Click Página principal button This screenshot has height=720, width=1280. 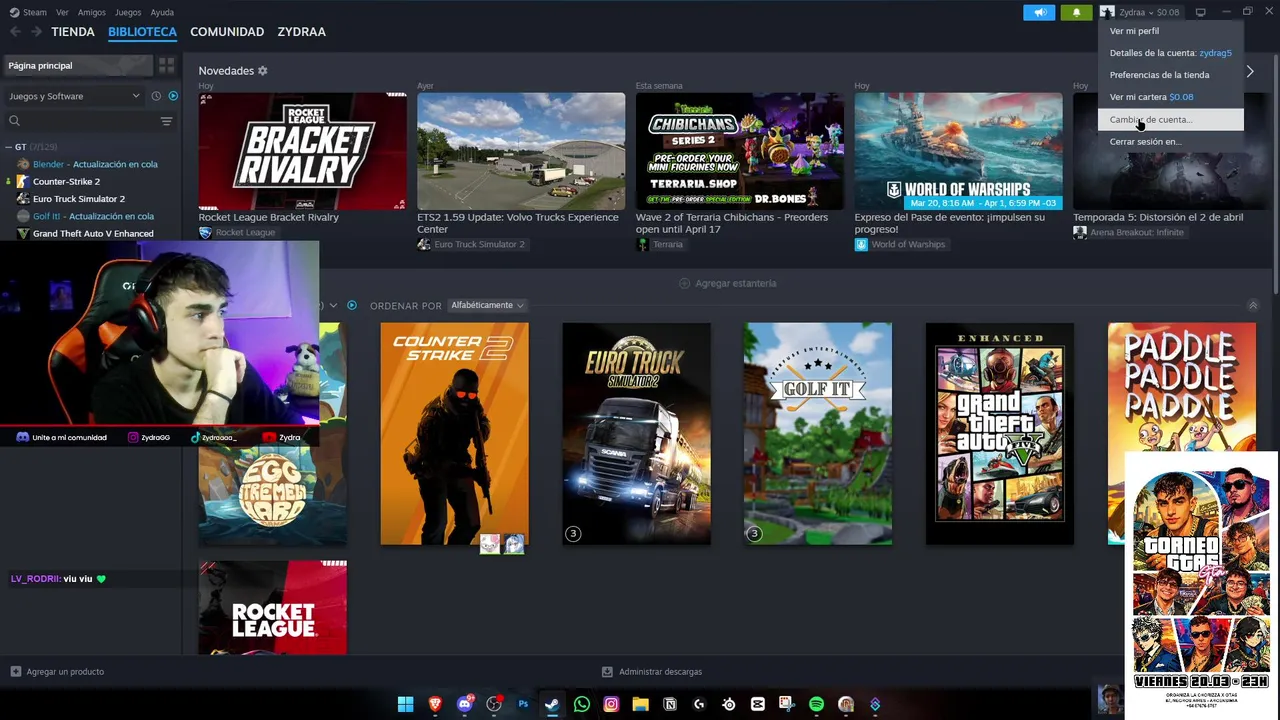(78, 65)
